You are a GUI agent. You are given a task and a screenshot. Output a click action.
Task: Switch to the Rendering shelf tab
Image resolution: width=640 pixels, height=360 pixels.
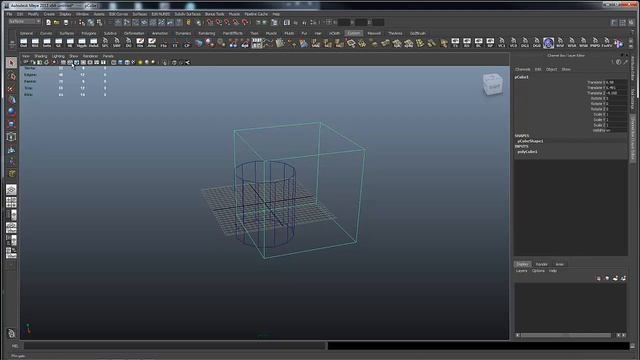207,33
